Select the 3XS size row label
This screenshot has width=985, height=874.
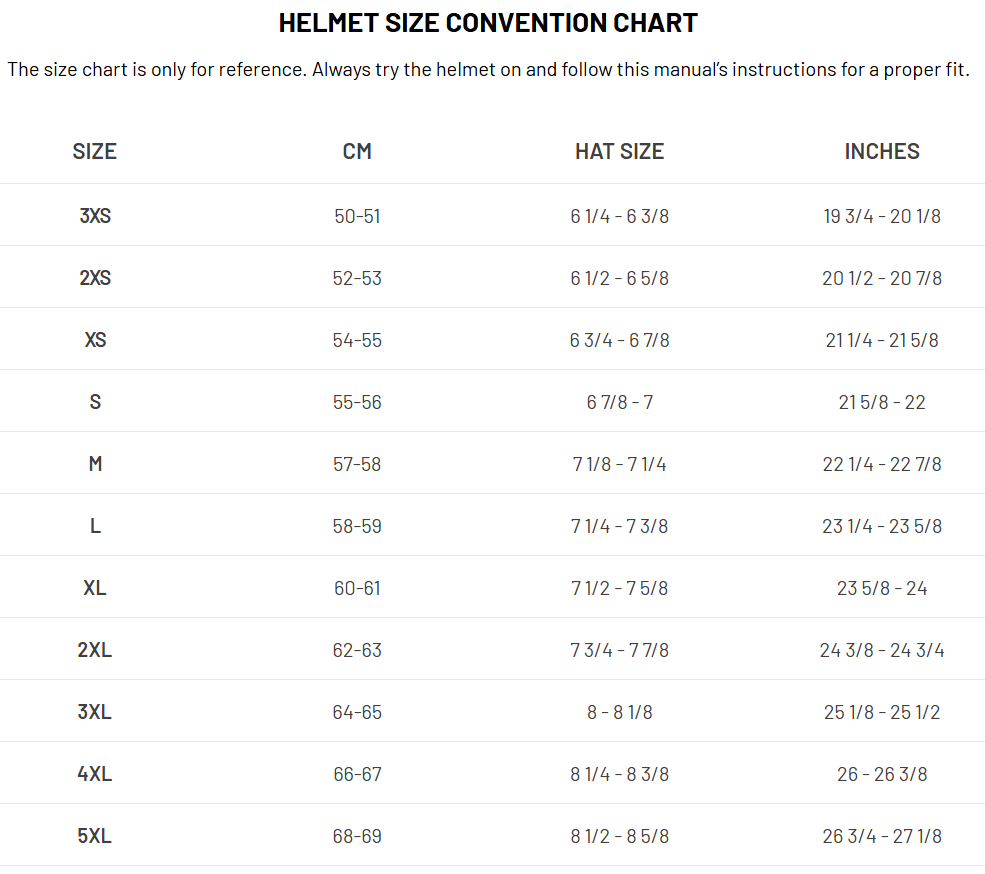click(95, 216)
